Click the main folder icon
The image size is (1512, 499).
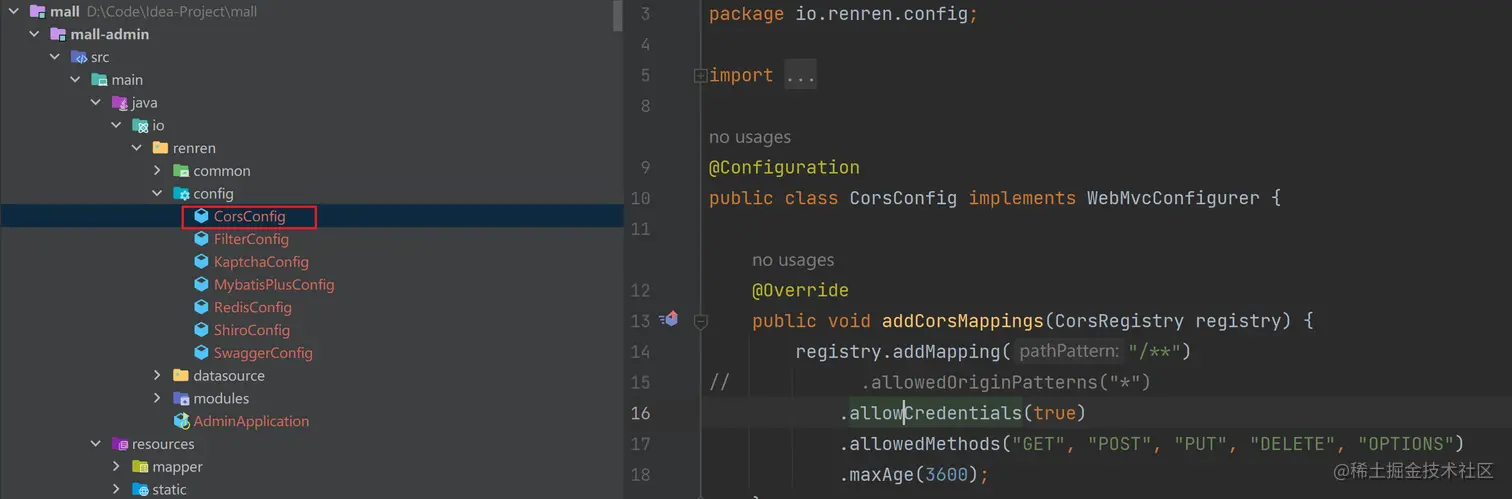pos(99,80)
